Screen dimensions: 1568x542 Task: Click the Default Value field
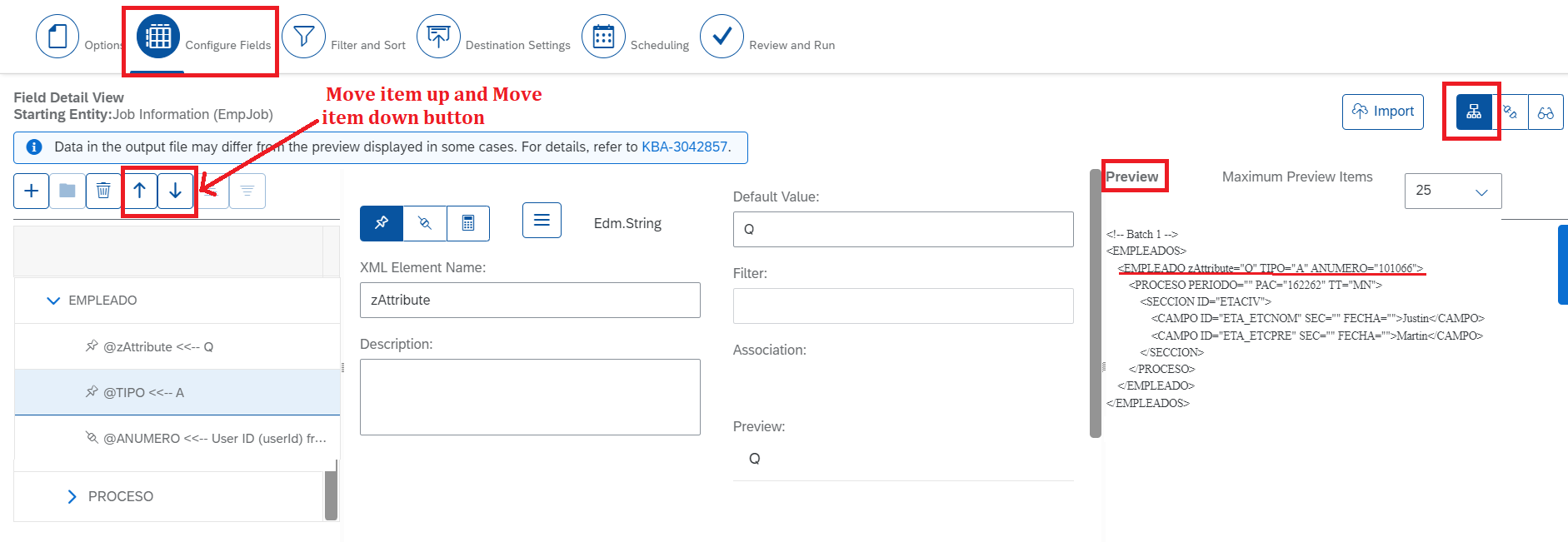[903, 229]
